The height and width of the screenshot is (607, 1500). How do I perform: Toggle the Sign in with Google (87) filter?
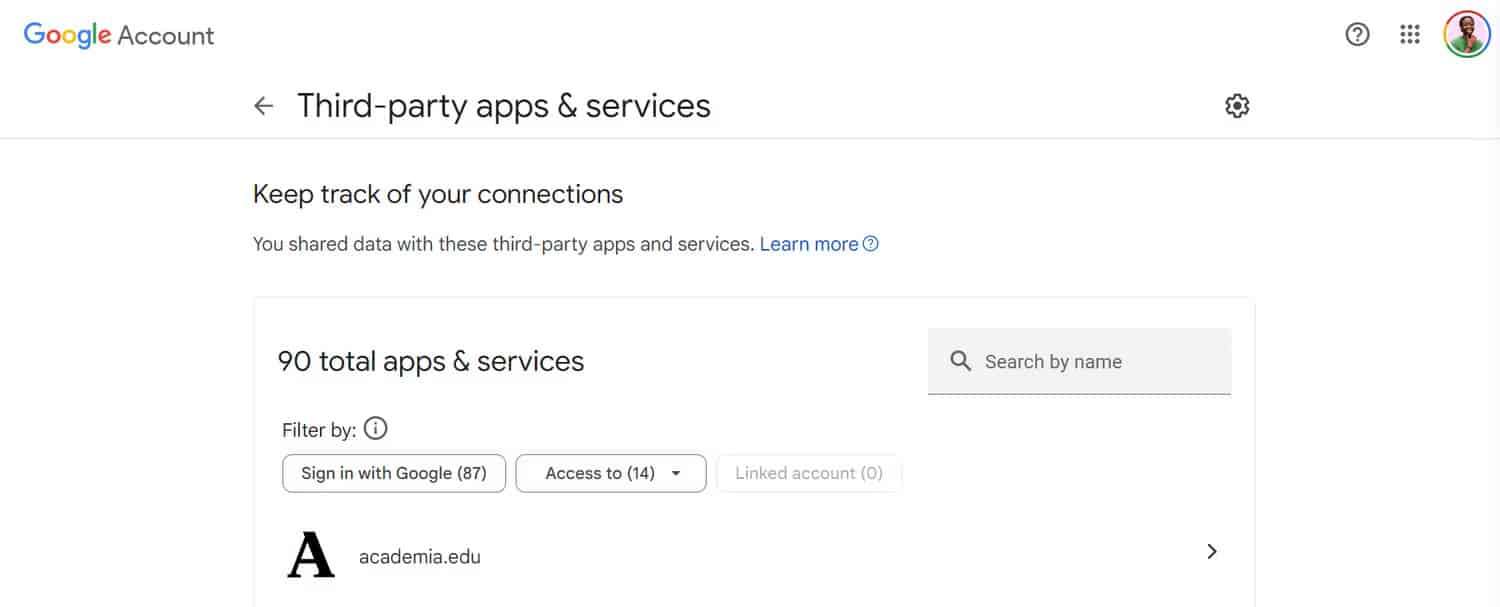pos(394,473)
